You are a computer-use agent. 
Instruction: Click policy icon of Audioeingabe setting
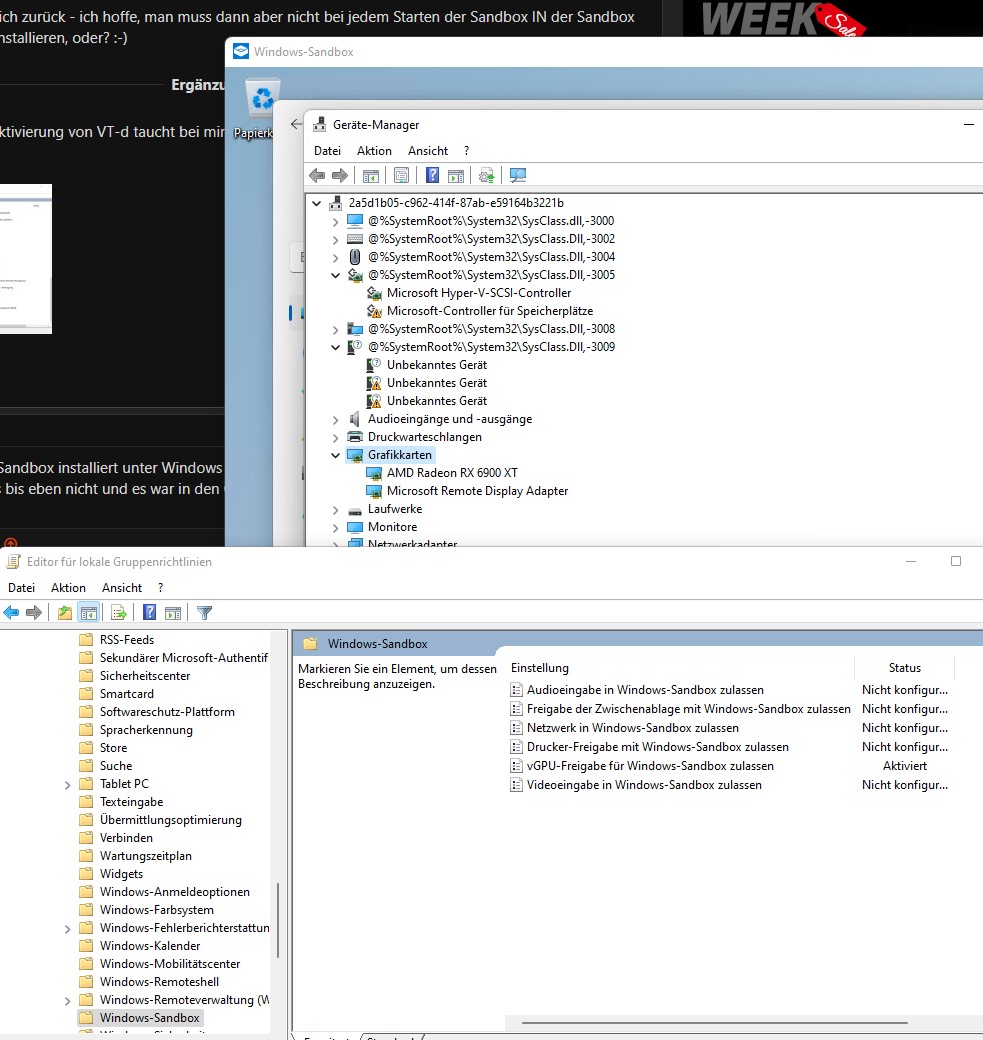[x=516, y=690]
